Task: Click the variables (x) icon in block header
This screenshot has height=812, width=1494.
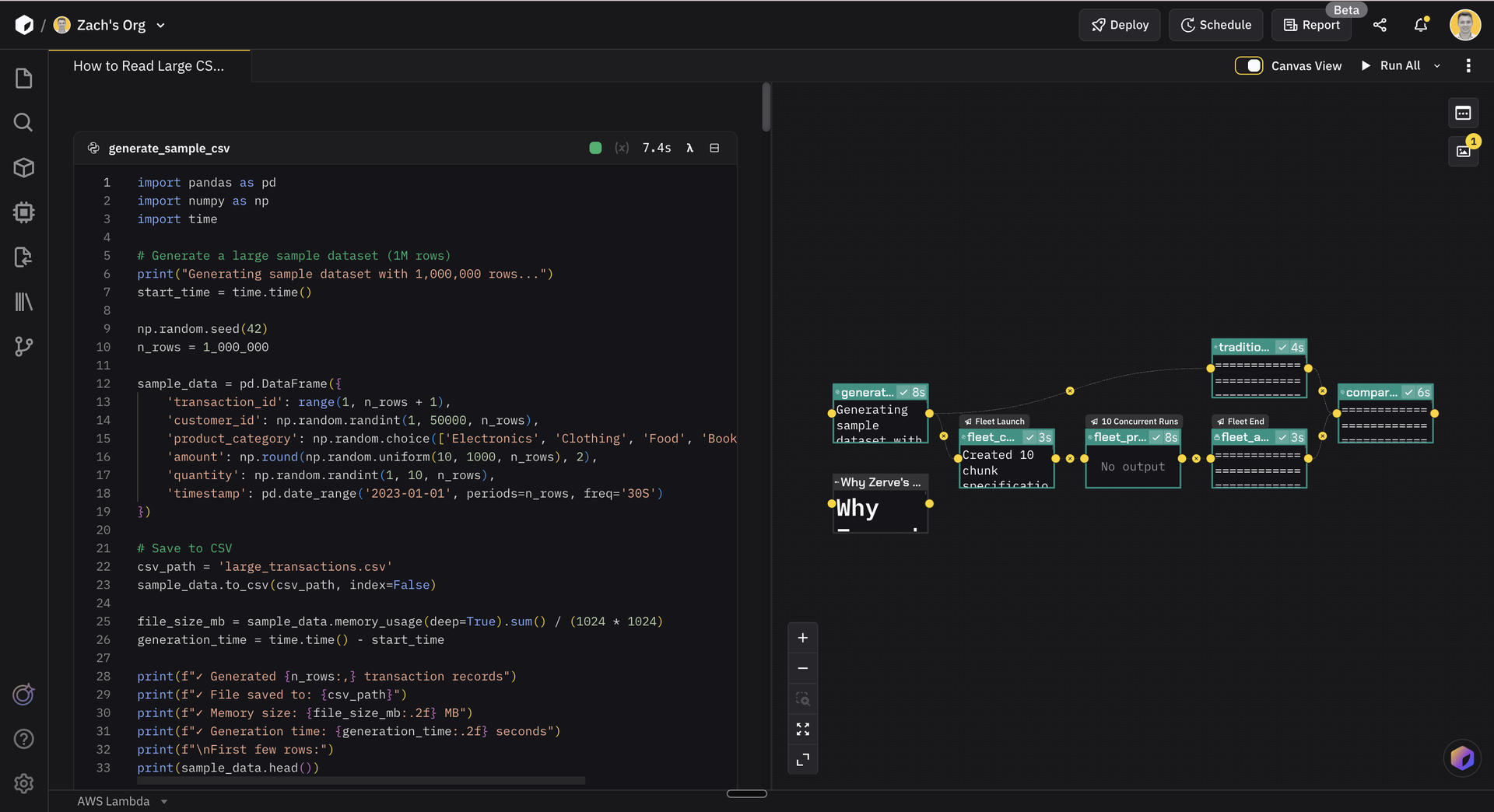Action: click(622, 148)
